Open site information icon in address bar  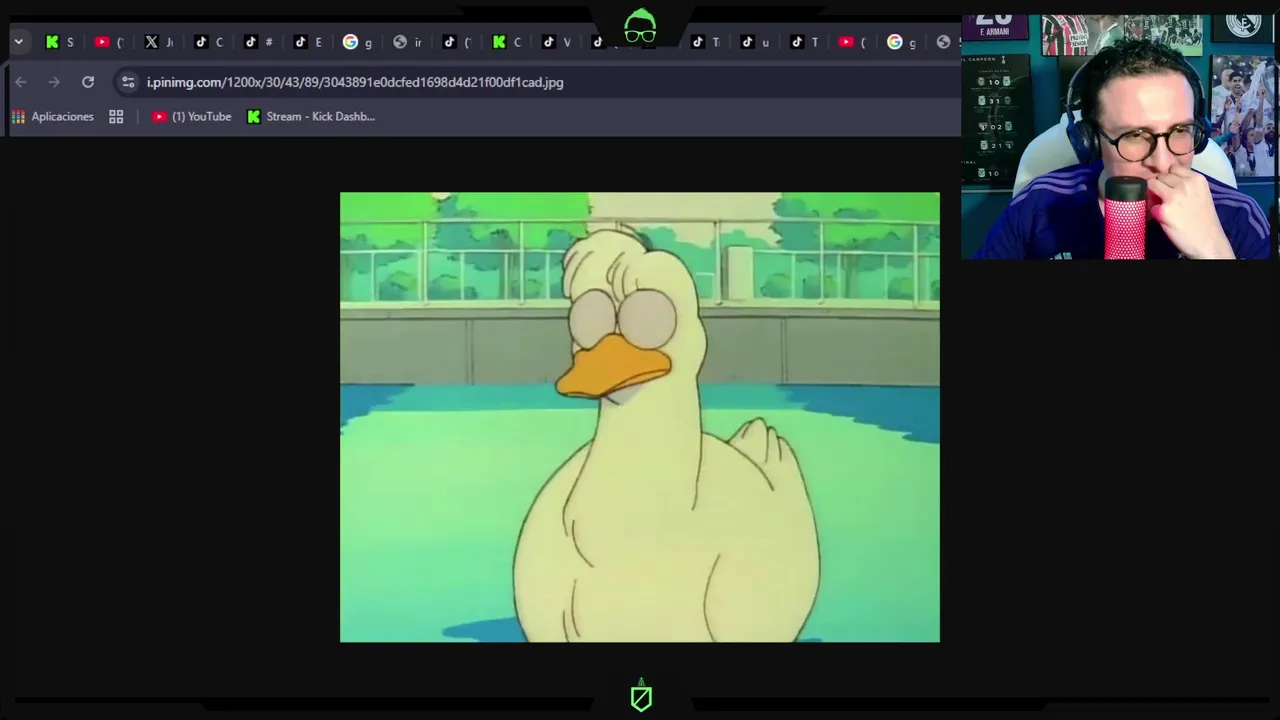coord(128,82)
